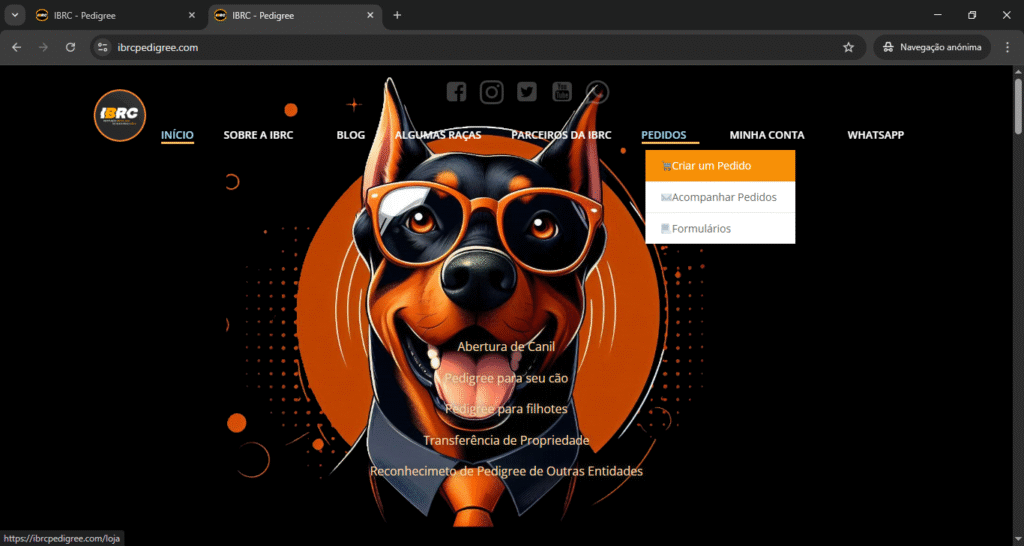Click the scrollbar down arrow

[x=1018, y=539]
